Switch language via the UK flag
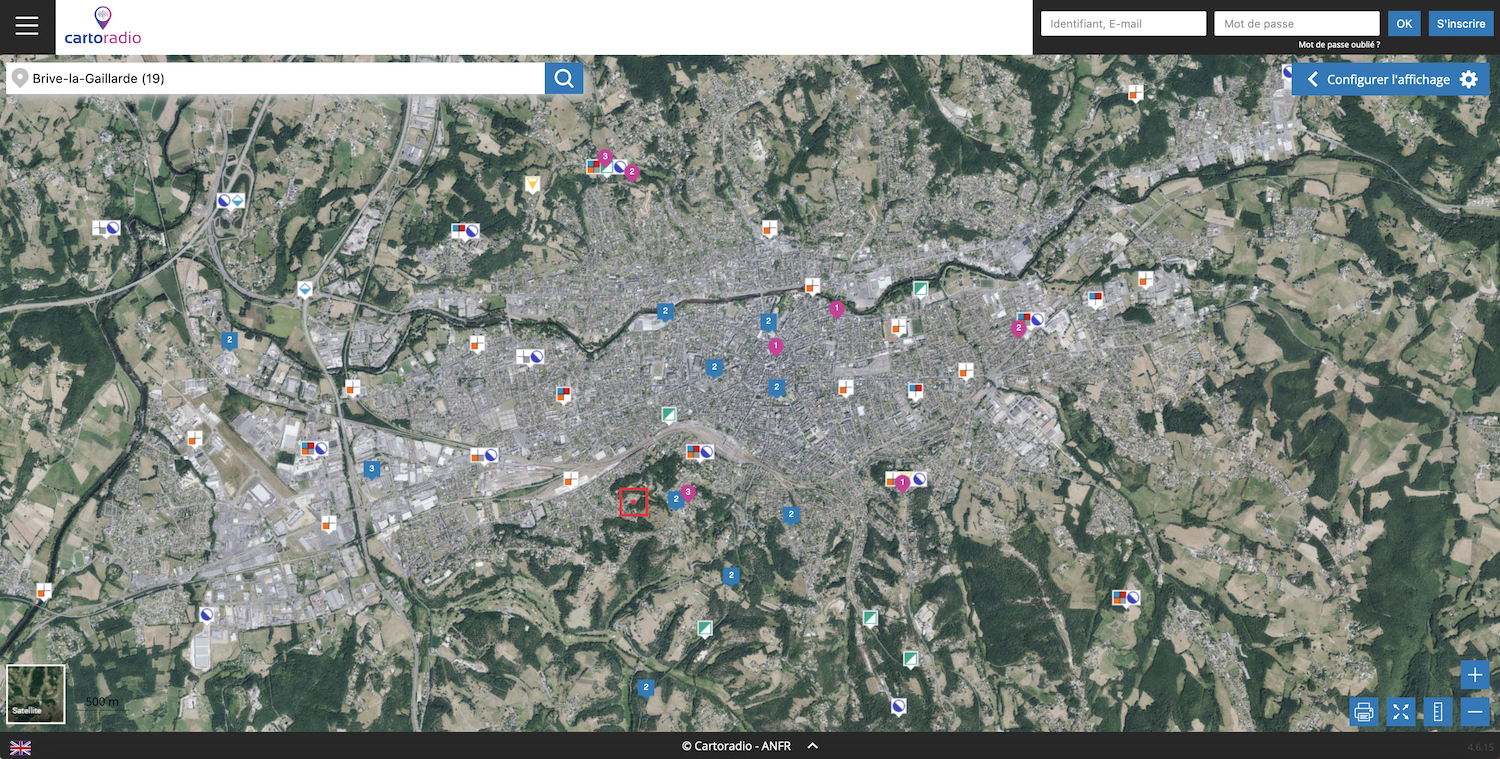This screenshot has height=759, width=1500. [x=20, y=747]
